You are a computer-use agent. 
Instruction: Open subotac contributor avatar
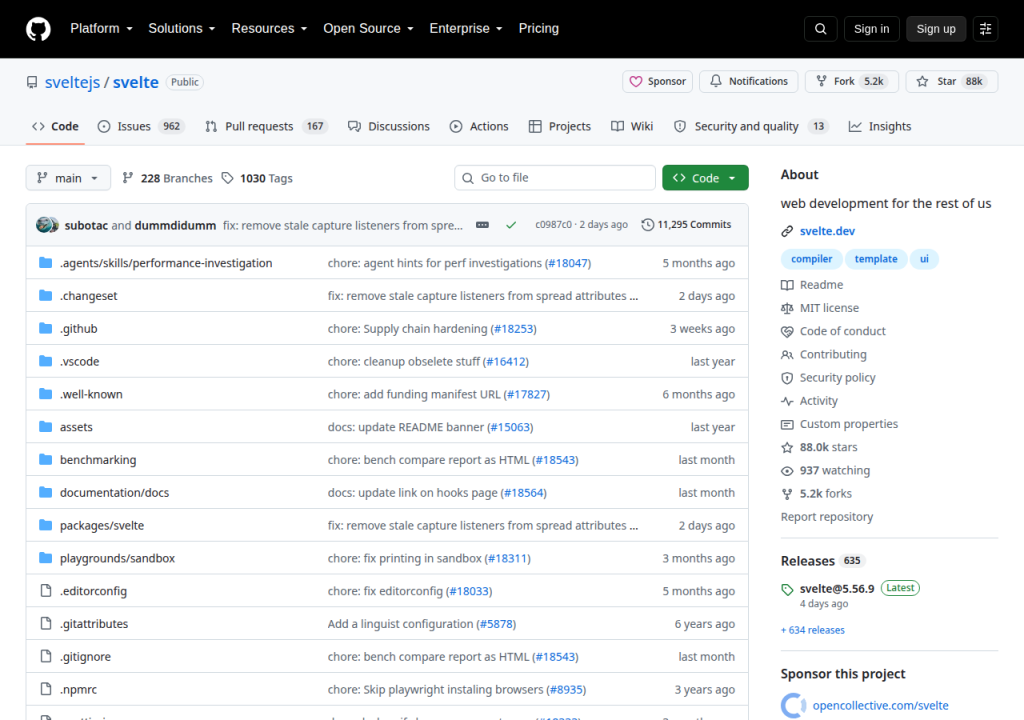click(x=44, y=225)
